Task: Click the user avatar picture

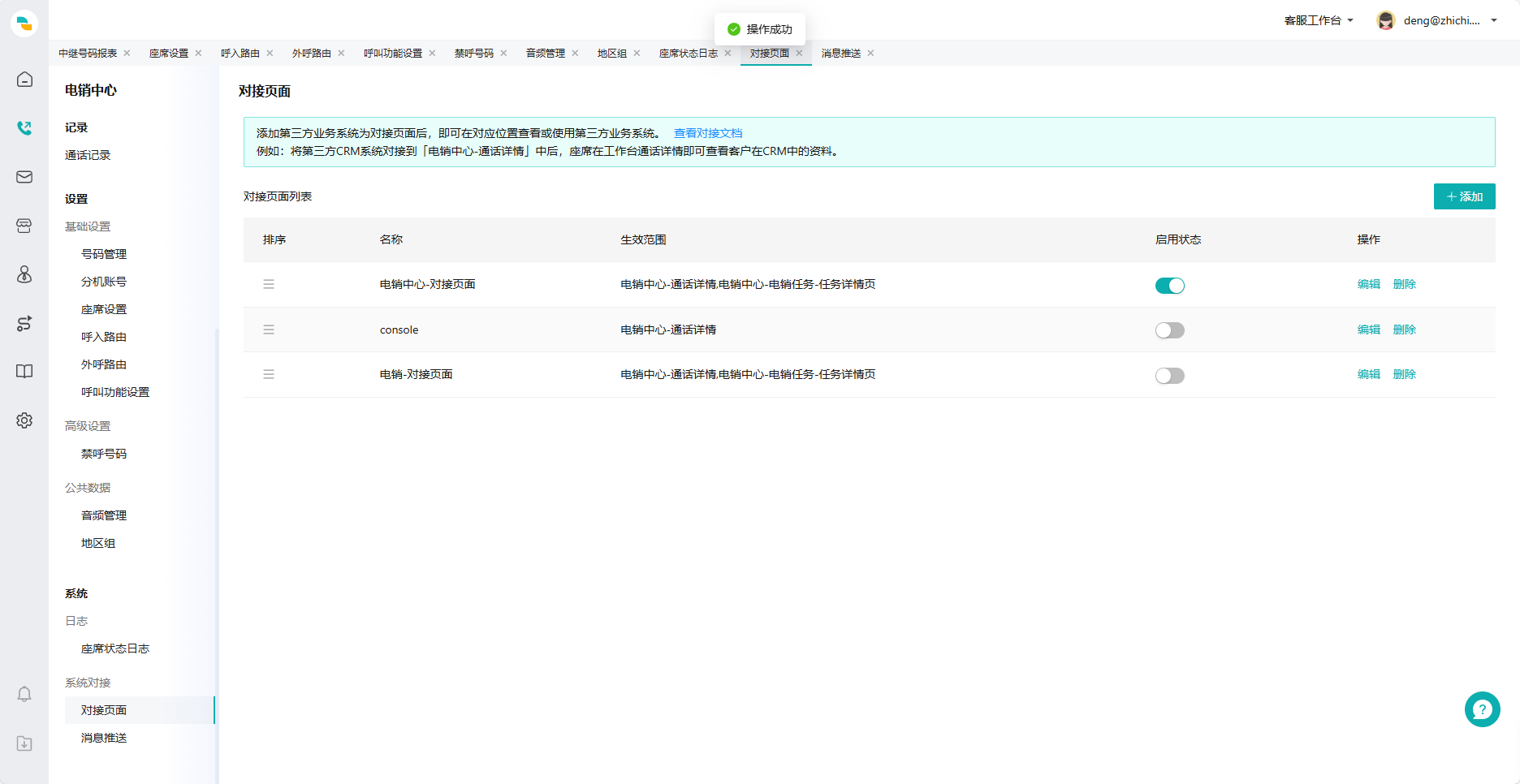Action: [x=1386, y=20]
